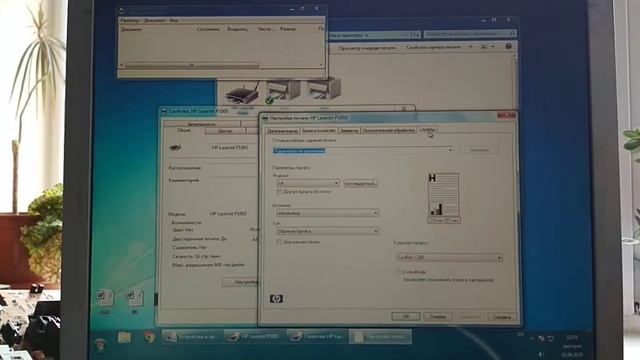Switch to the printer properties taskbar item

pos(317,337)
